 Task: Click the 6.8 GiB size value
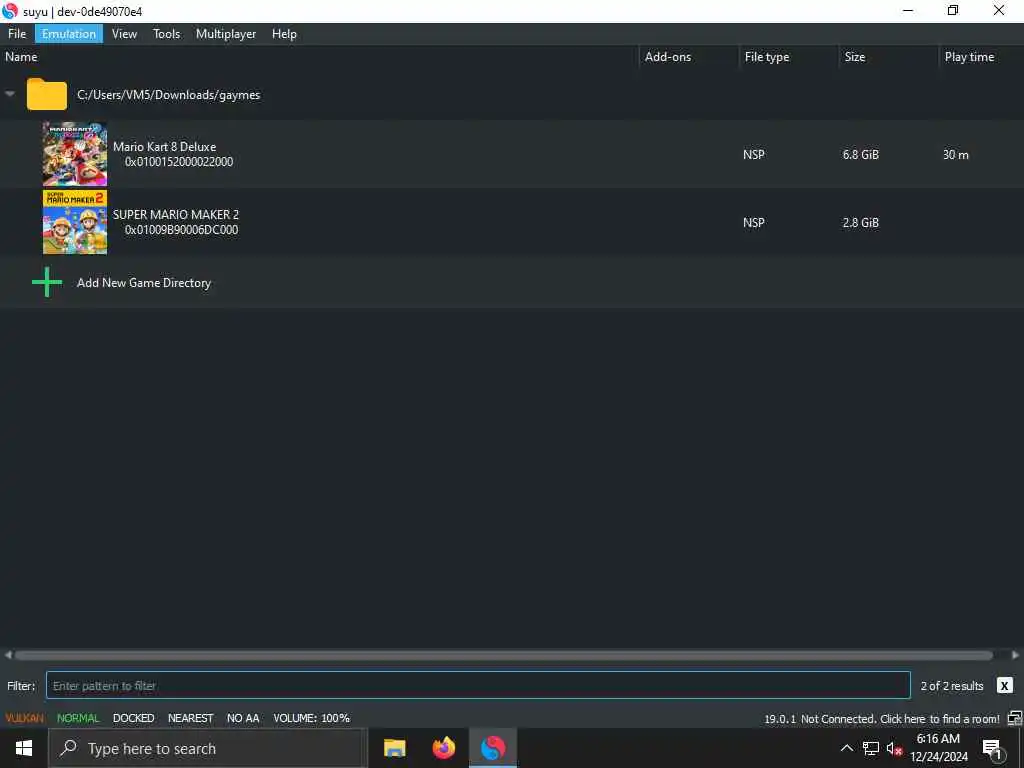coord(861,155)
